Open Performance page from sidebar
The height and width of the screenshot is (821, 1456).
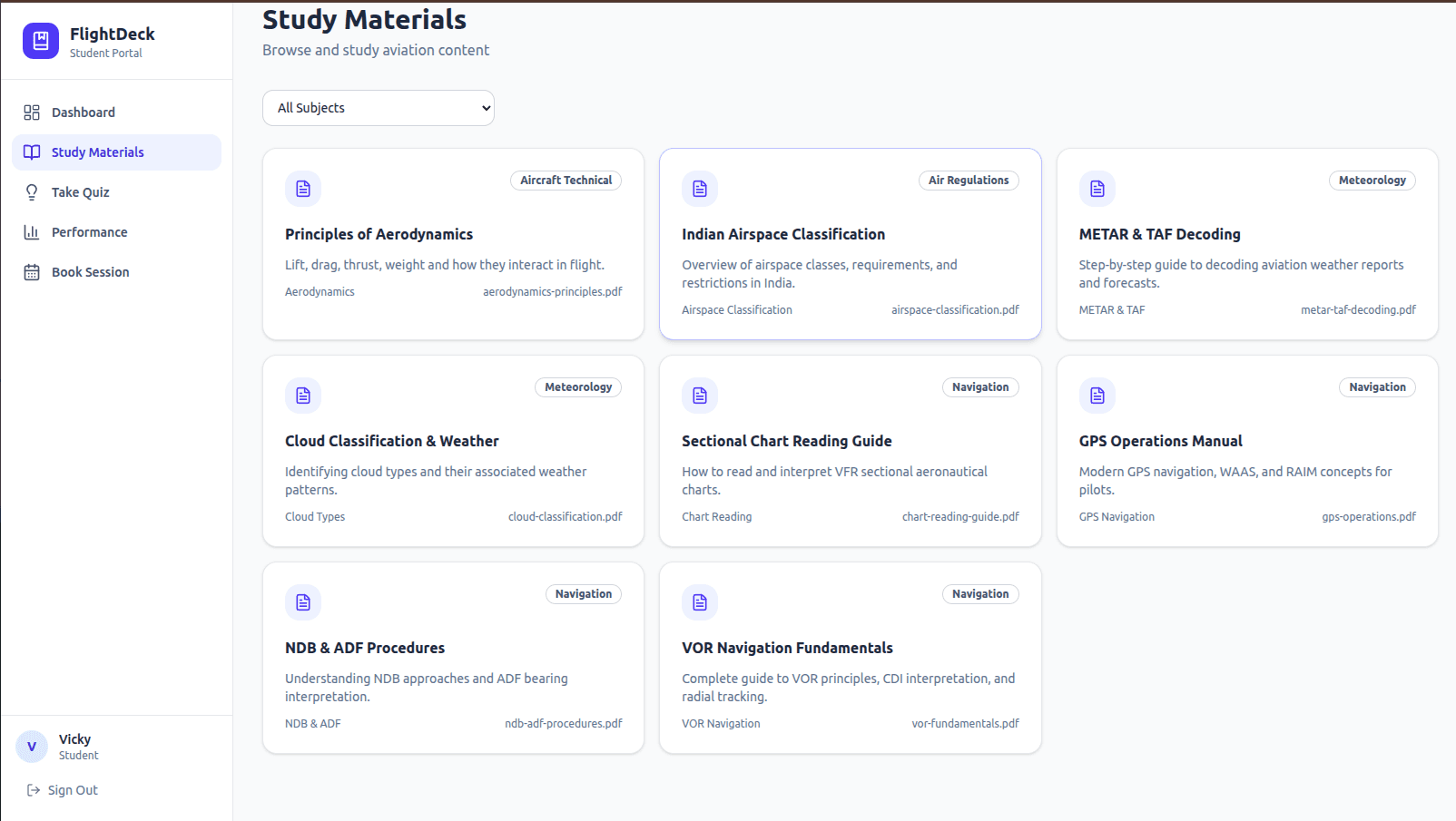116,232
